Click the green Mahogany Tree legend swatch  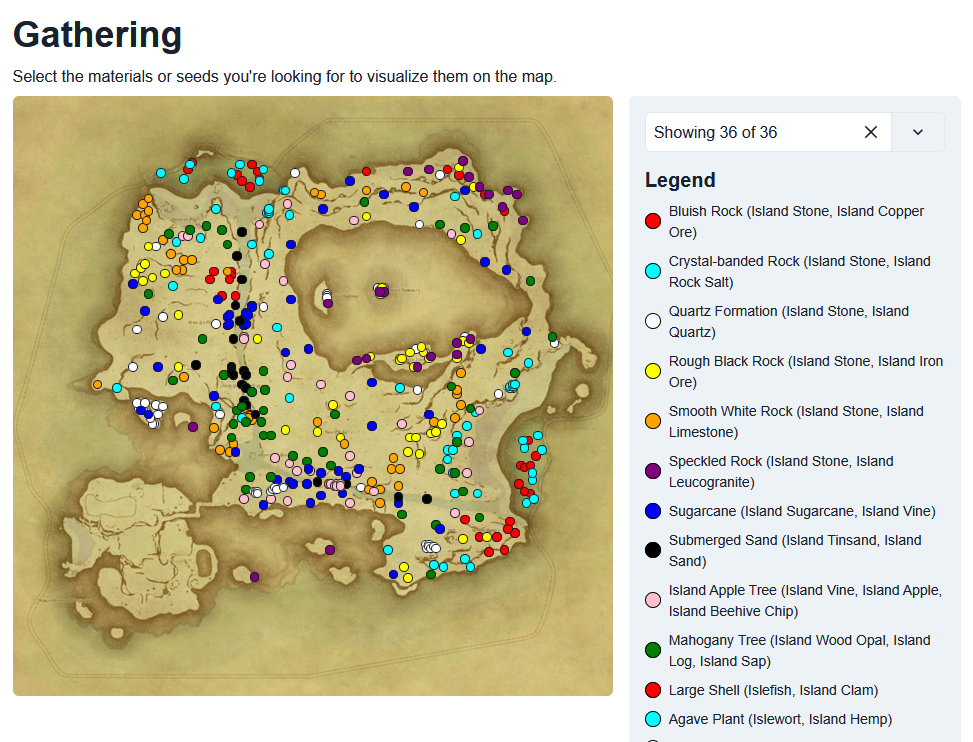[x=653, y=650]
